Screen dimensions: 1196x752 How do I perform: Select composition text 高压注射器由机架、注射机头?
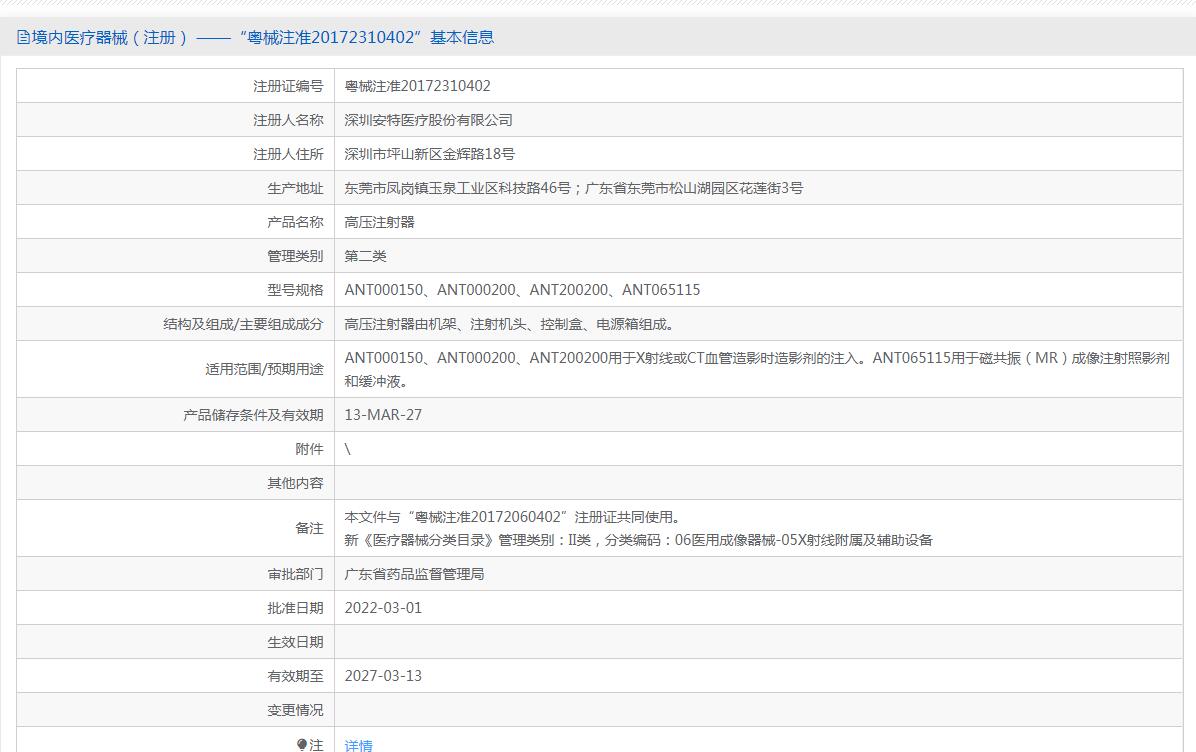click(509, 324)
